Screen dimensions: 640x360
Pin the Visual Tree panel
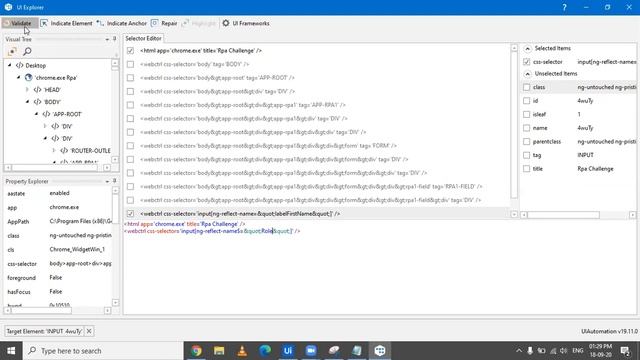114,39
